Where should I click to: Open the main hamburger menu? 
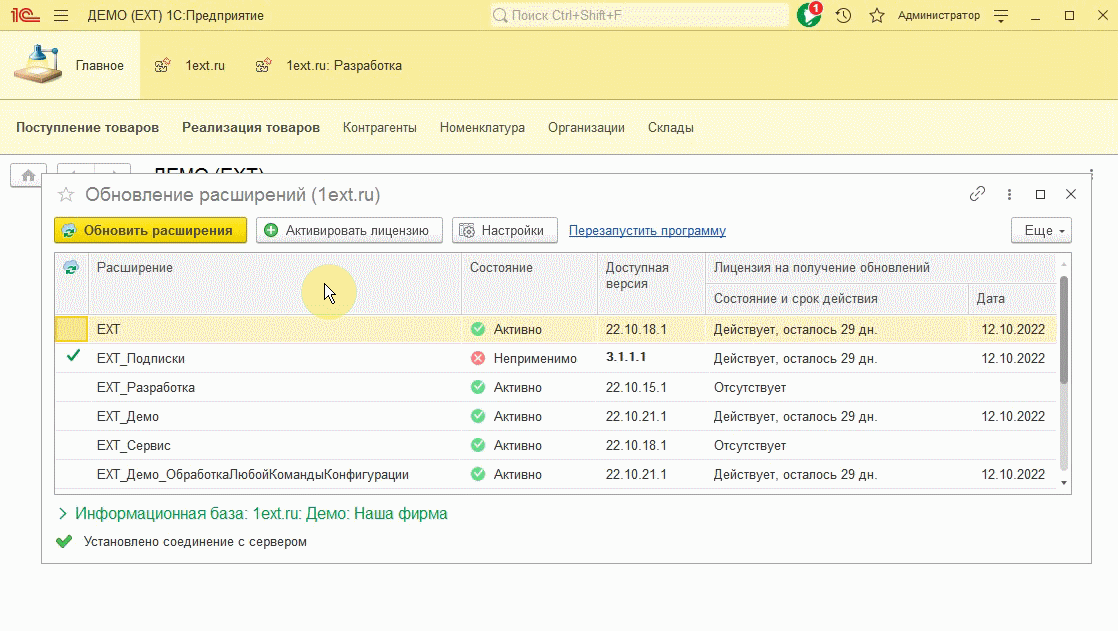point(60,15)
